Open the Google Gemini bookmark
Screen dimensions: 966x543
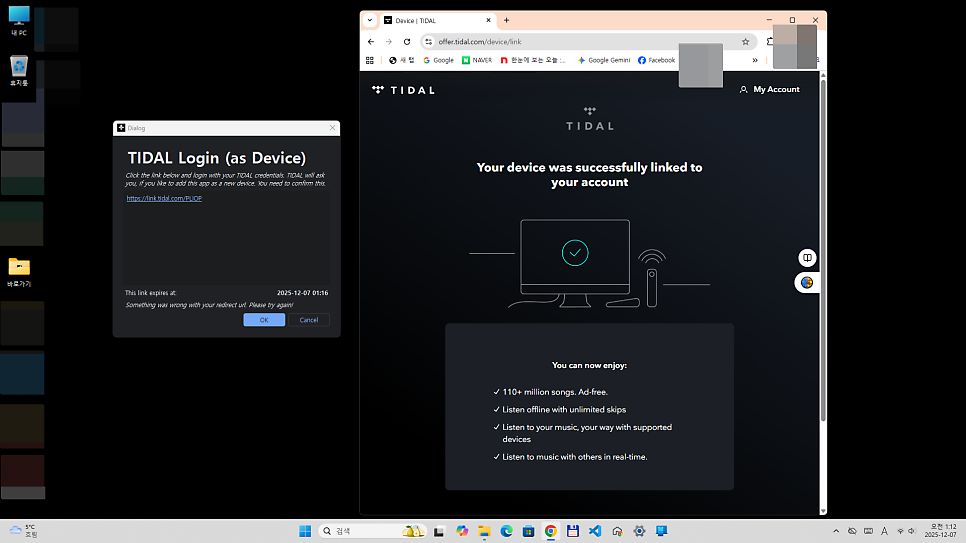coord(604,60)
